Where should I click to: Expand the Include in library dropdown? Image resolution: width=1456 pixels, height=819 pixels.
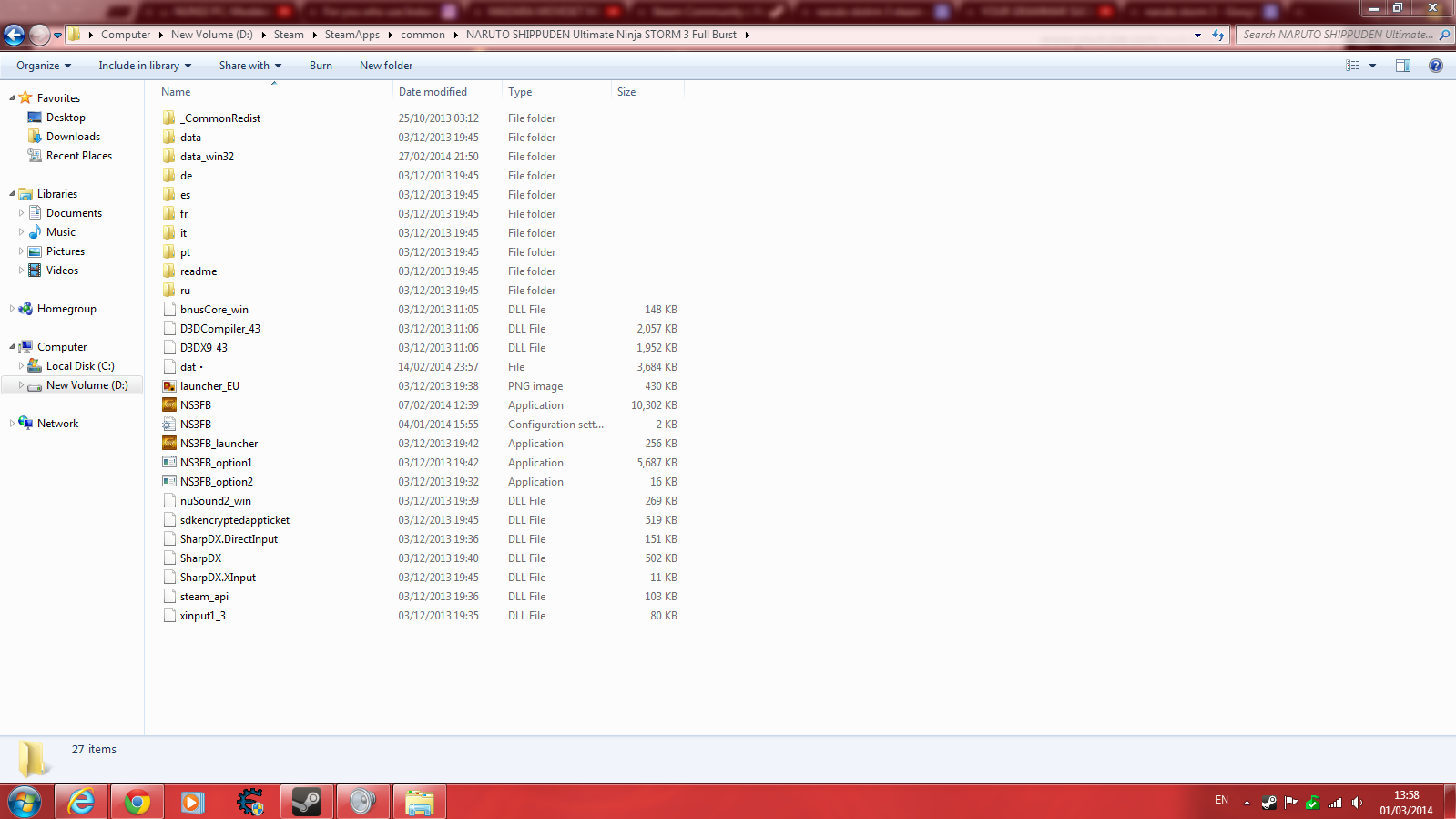pos(145,66)
